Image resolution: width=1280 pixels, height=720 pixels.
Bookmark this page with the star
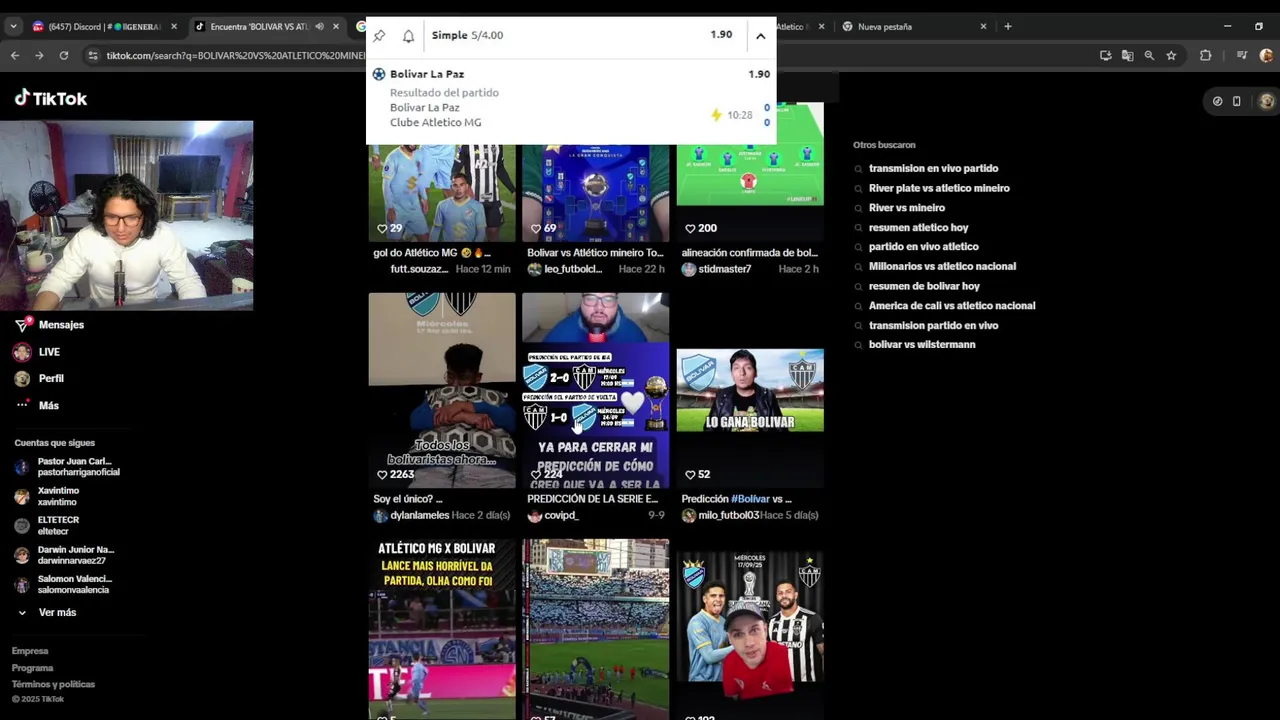click(1171, 56)
